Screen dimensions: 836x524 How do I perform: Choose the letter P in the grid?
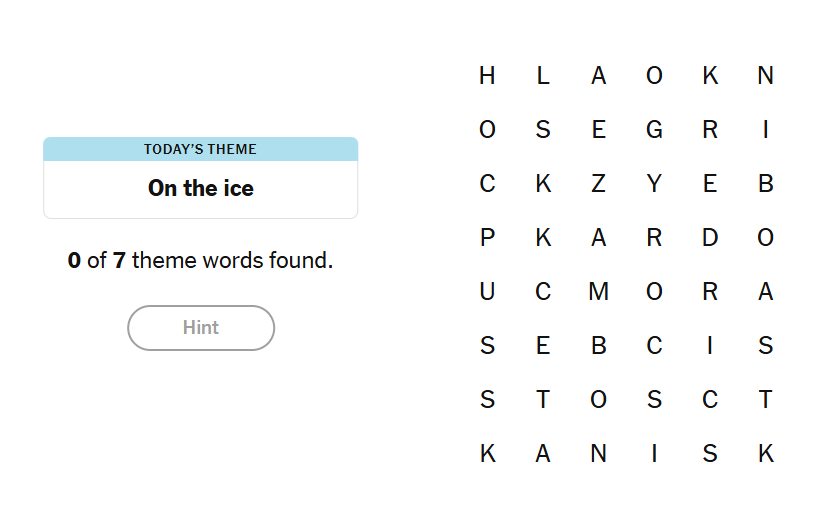click(x=487, y=238)
